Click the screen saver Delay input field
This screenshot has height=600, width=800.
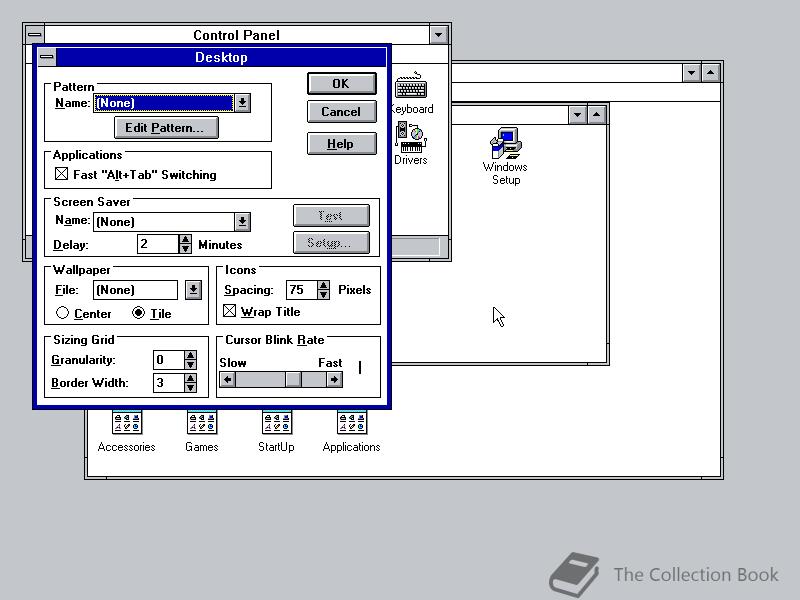pos(155,243)
